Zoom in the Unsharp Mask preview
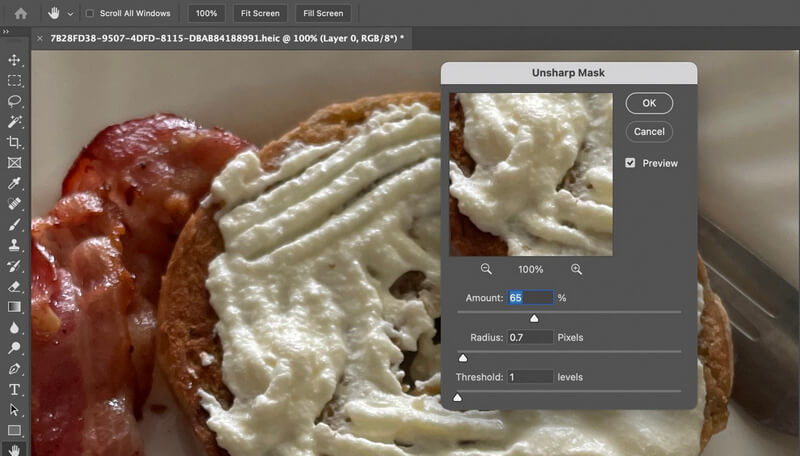Screen dimensions: 800x456 [x=577, y=269]
